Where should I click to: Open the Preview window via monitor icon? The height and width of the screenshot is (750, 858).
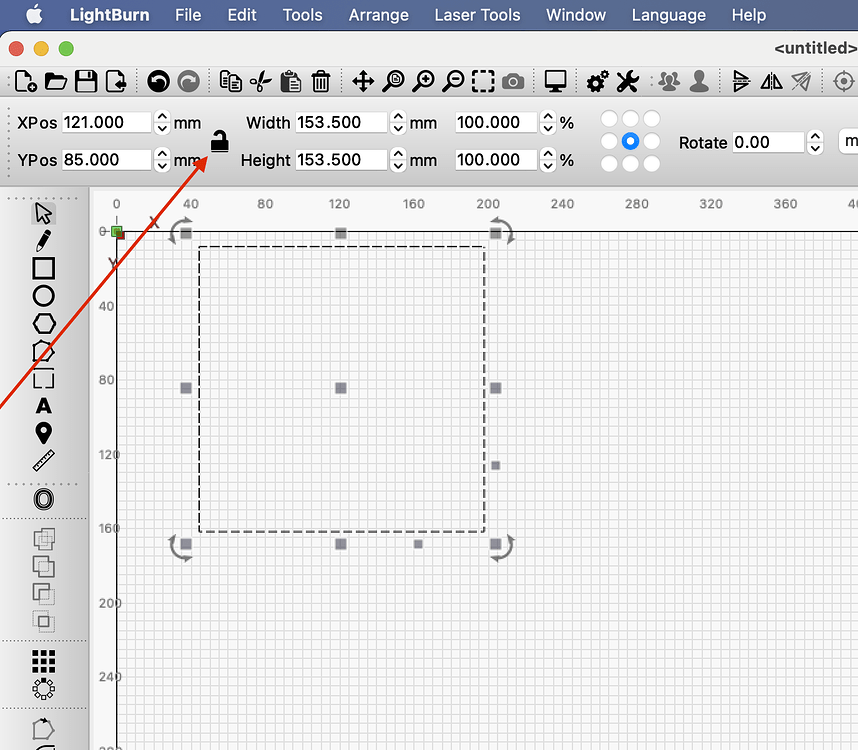[x=555, y=81]
